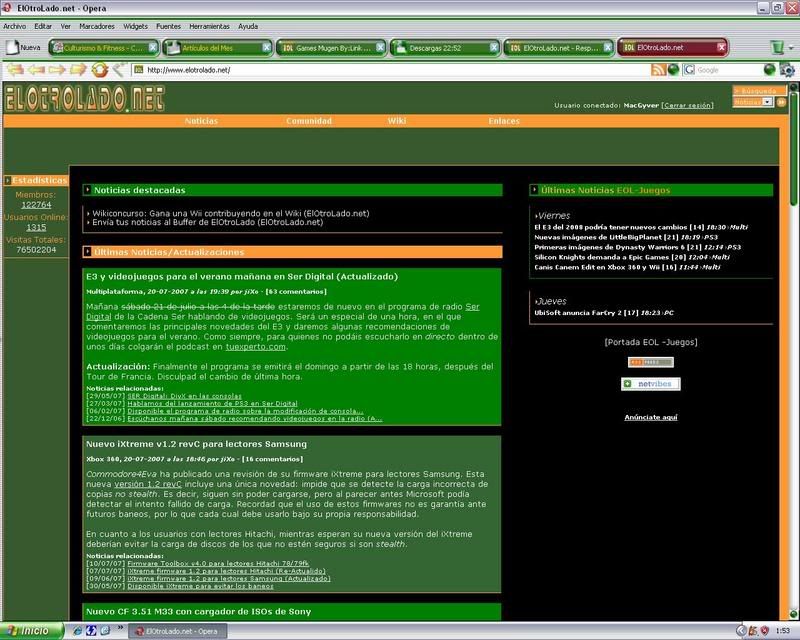Open the tuexperto.com link

[x=256, y=347]
